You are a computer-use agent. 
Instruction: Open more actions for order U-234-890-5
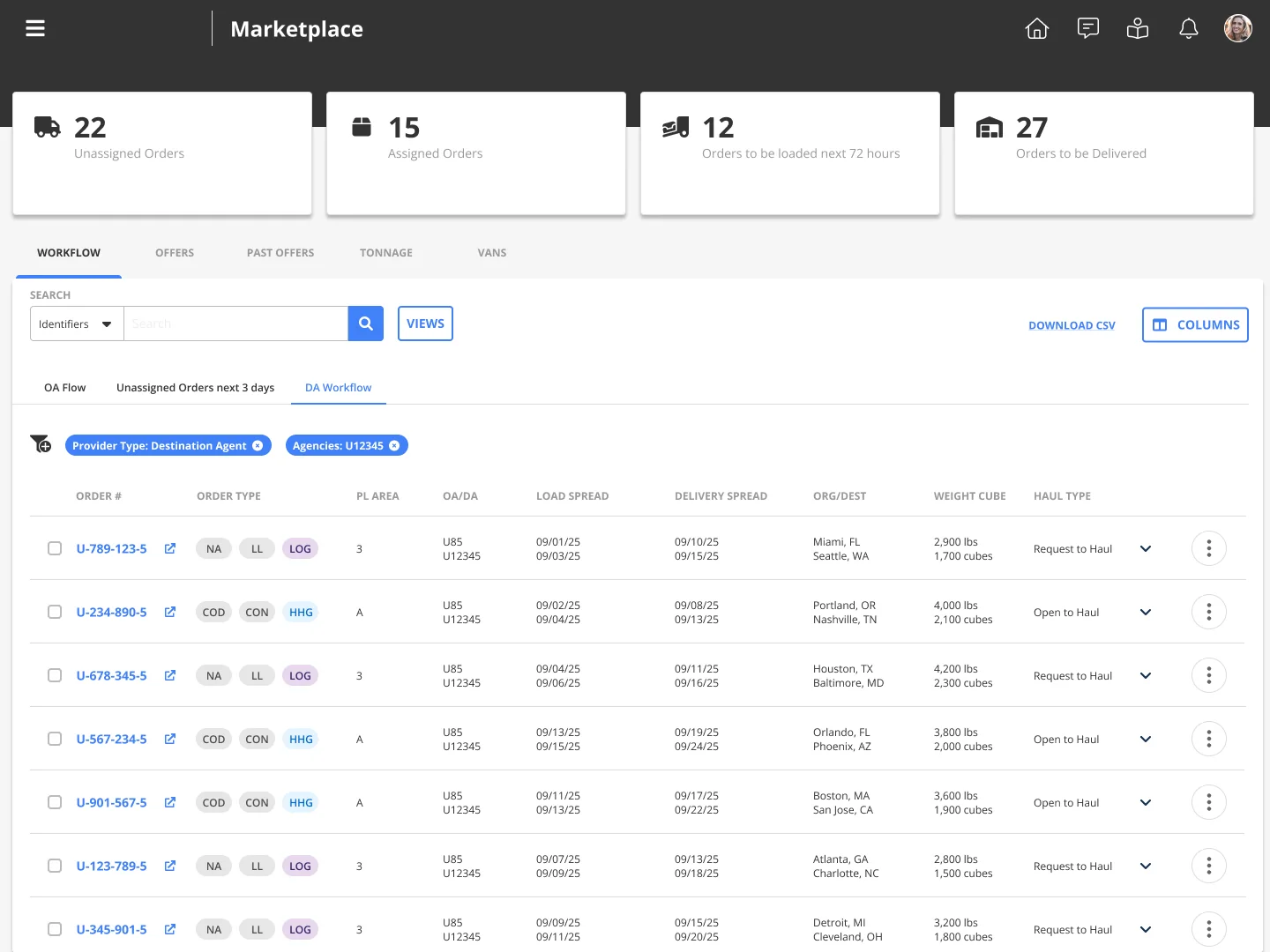point(1209,612)
